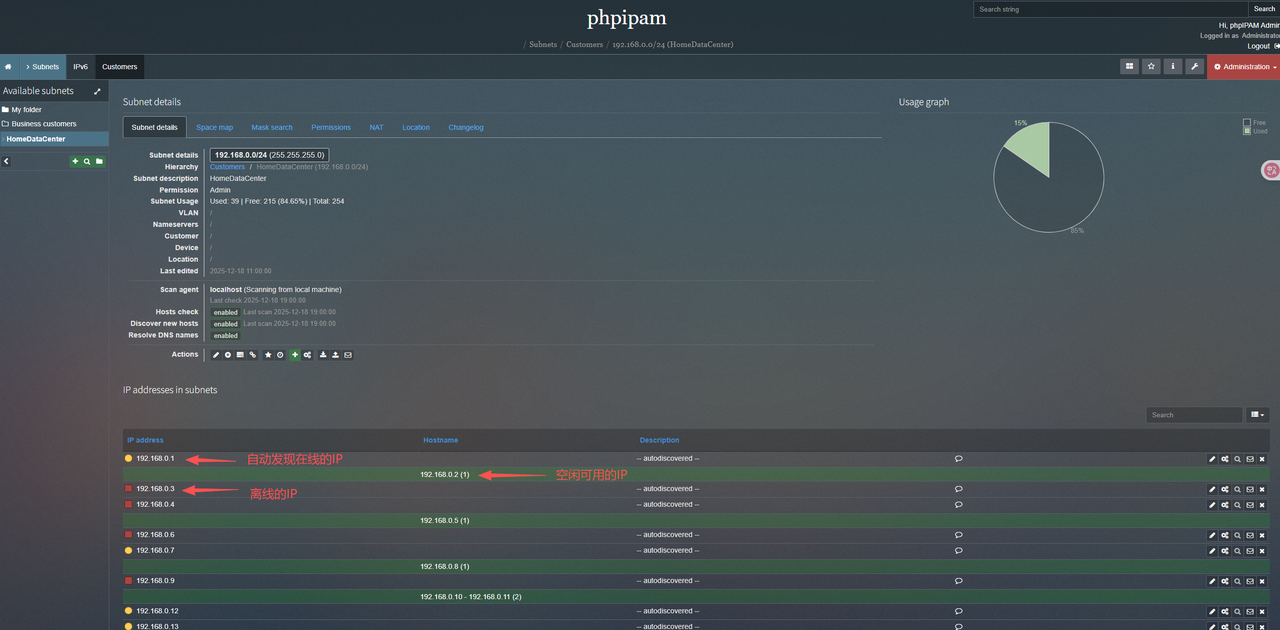Toggle the Used legend box in Usage graph
The height and width of the screenshot is (630, 1280).
pos(1247,131)
